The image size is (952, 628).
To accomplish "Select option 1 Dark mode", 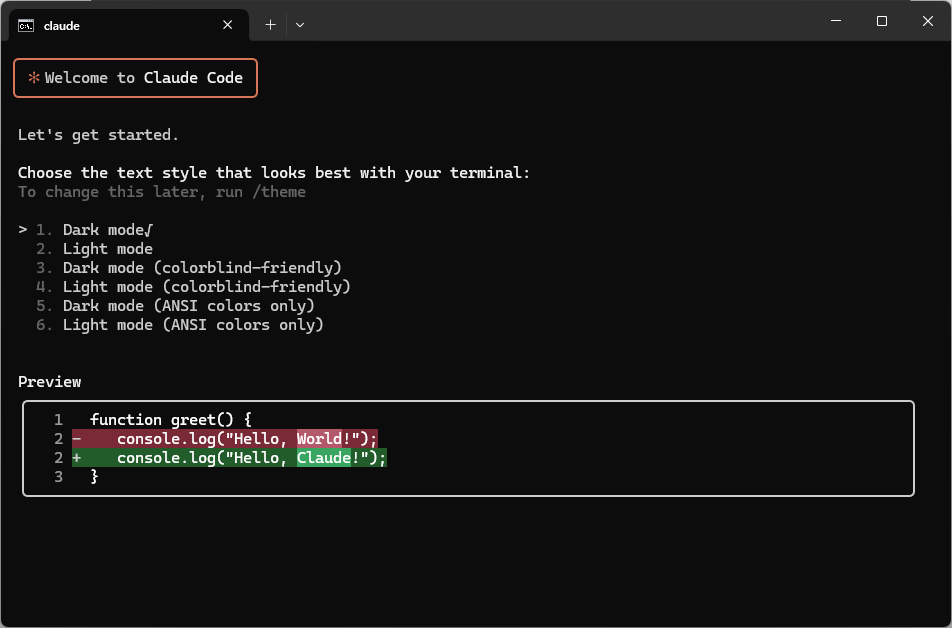I will [94, 230].
